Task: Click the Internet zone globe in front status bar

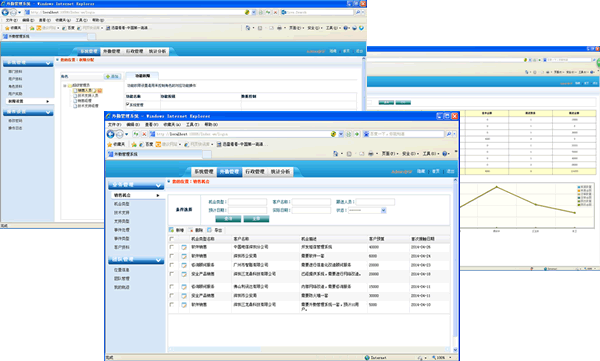Action: click(367, 358)
